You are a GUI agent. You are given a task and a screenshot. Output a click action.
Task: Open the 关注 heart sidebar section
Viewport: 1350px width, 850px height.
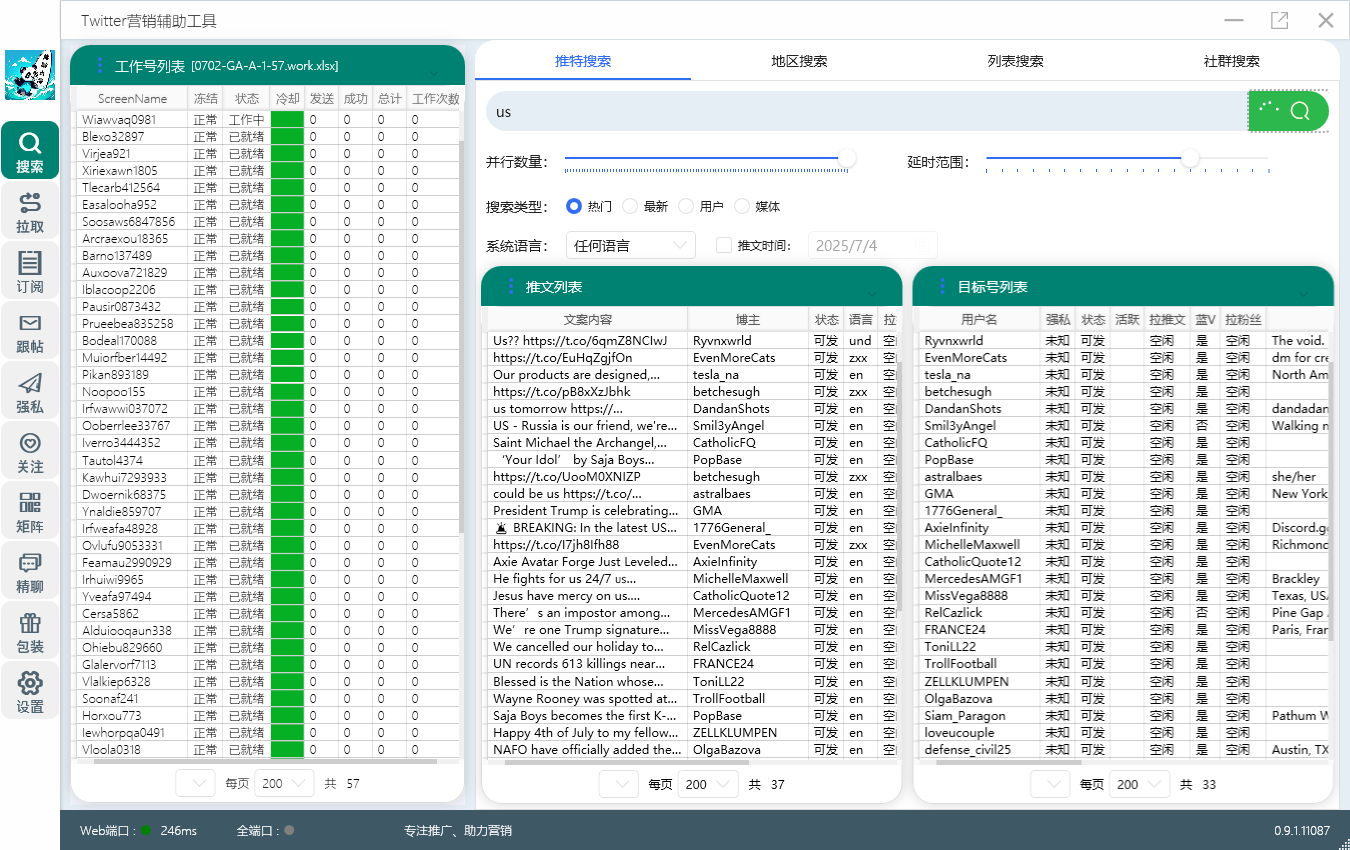(30, 451)
